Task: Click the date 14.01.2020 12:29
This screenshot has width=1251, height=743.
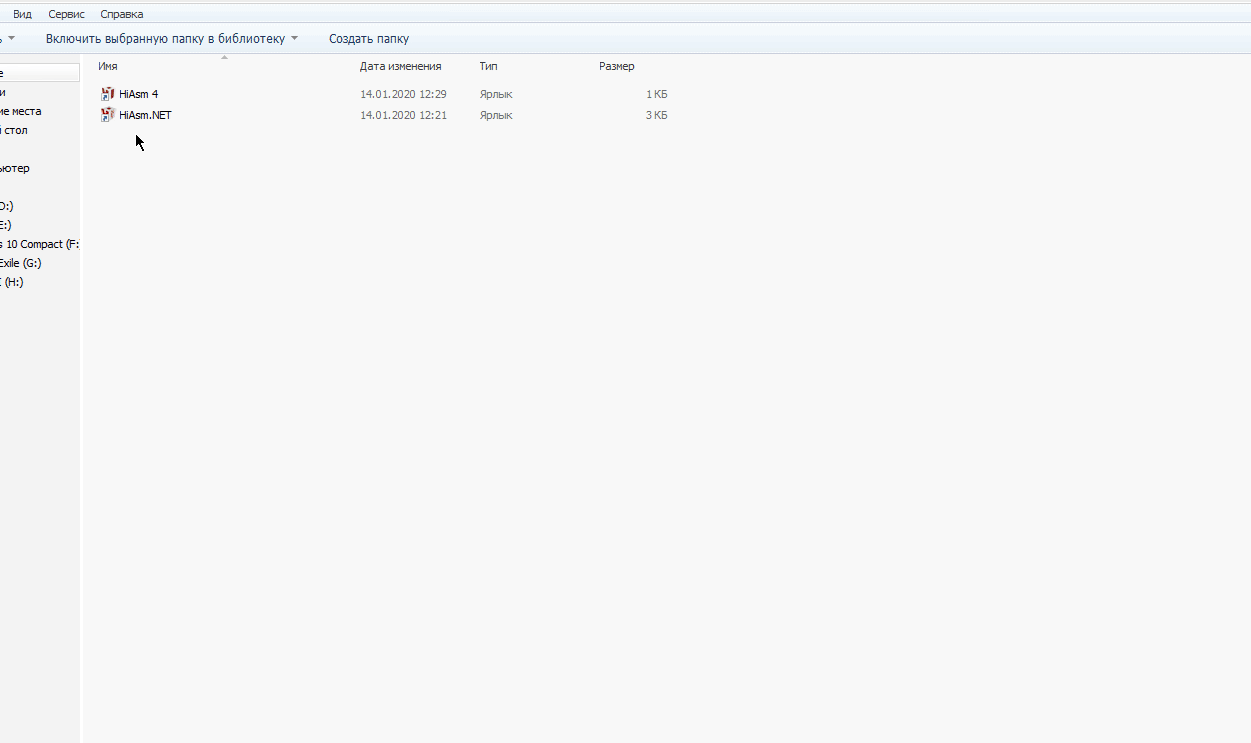Action: click(x=403, y=94)
